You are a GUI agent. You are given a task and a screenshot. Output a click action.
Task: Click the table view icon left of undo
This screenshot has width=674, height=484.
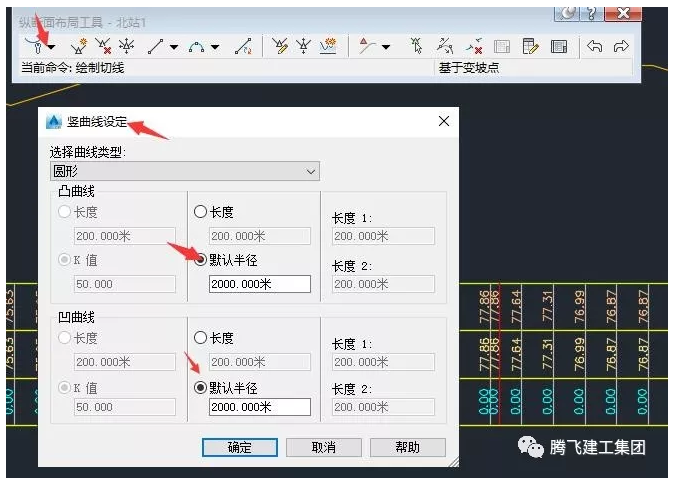(x=559, y=46)
